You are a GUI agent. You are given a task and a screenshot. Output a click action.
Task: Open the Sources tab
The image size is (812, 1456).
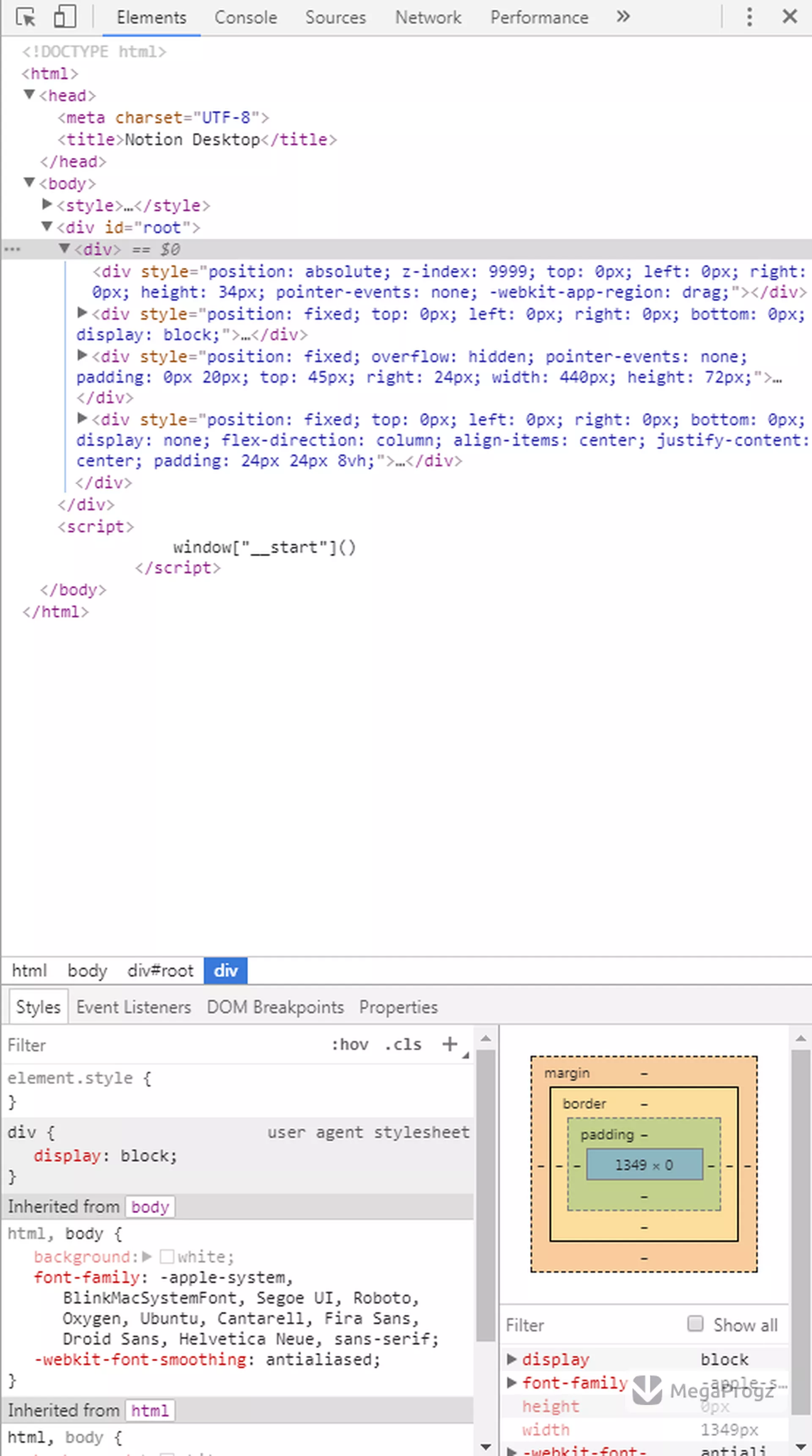(336, 17)
